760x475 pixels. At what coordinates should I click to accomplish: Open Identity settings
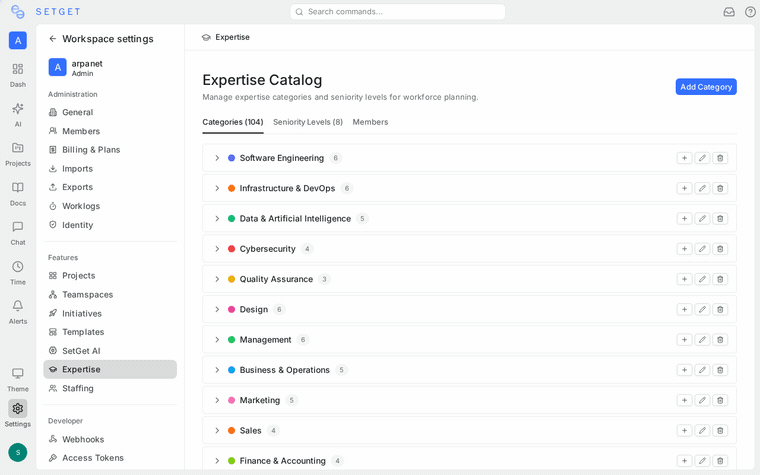pyautogui.click(x=110, y=225)
